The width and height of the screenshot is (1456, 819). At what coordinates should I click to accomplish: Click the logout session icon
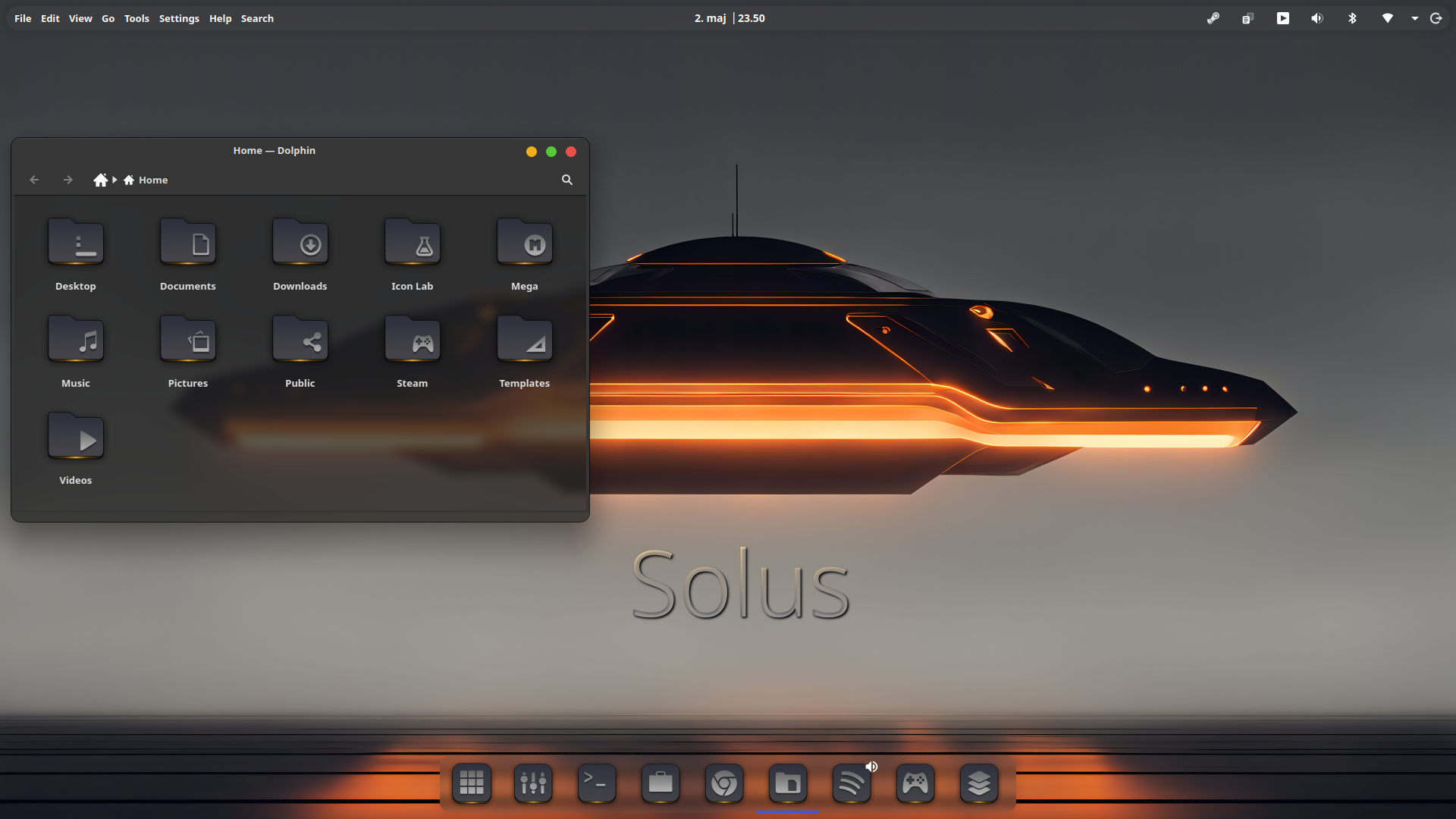click(1436, 18)
